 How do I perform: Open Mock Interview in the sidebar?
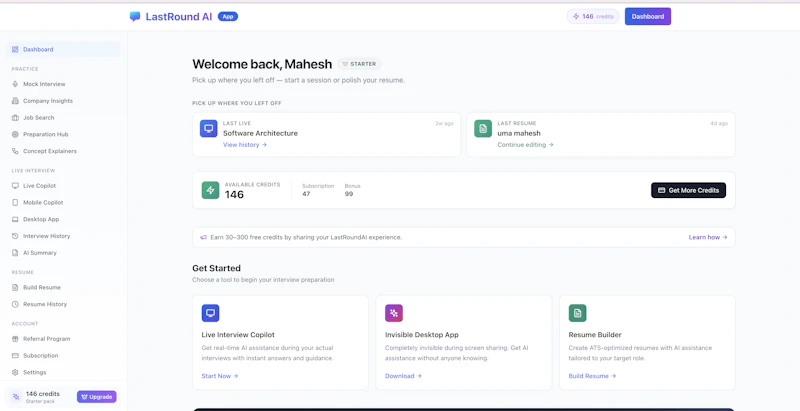[x=63, y=84]
